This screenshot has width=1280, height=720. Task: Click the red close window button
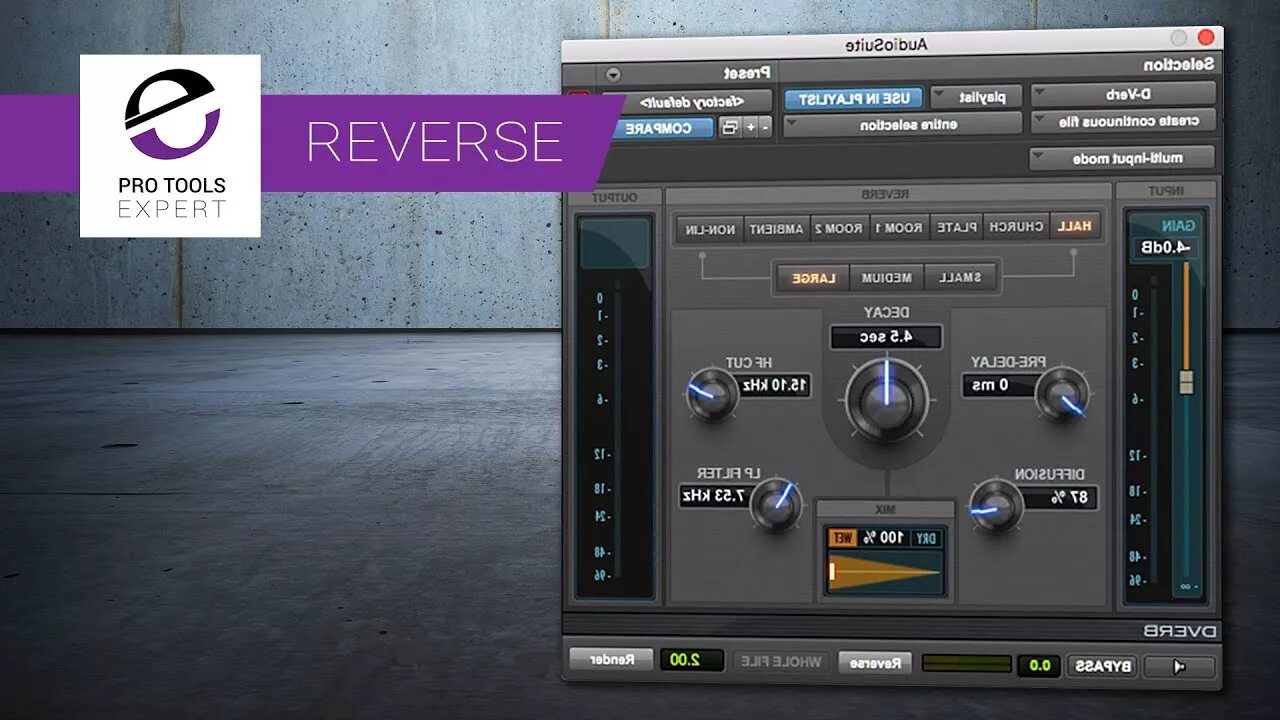tap(1205, 38)
